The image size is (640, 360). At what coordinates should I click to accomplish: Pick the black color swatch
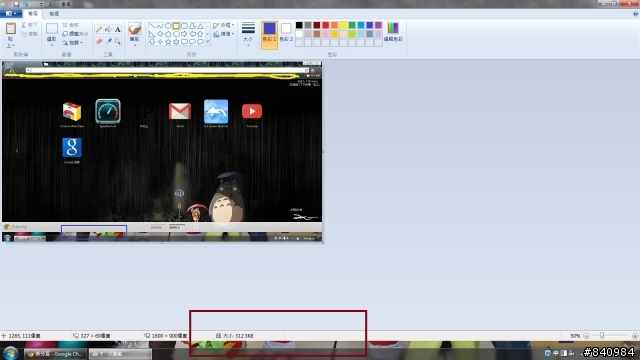click(299, 25)
